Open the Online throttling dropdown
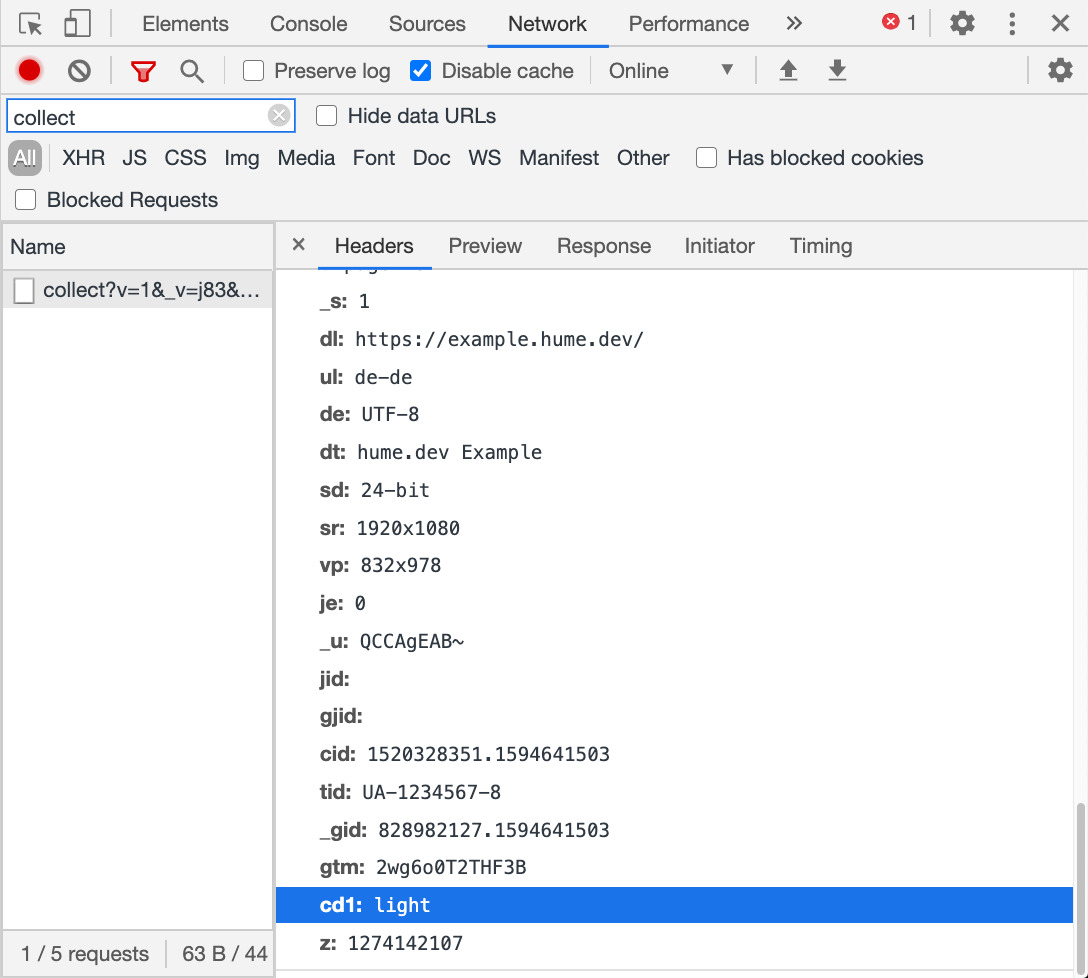This screenshot has width=1088, height=978. pos(671,71)
